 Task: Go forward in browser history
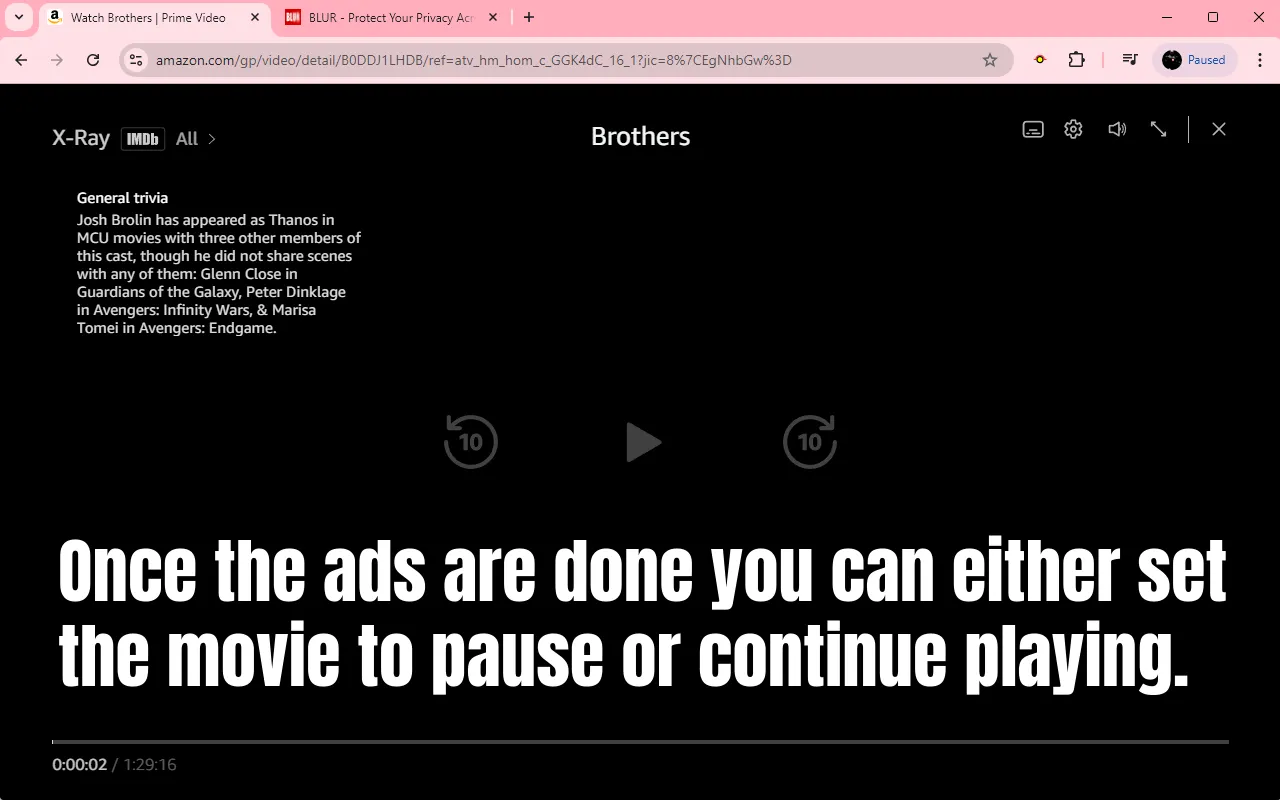[57, 60]
